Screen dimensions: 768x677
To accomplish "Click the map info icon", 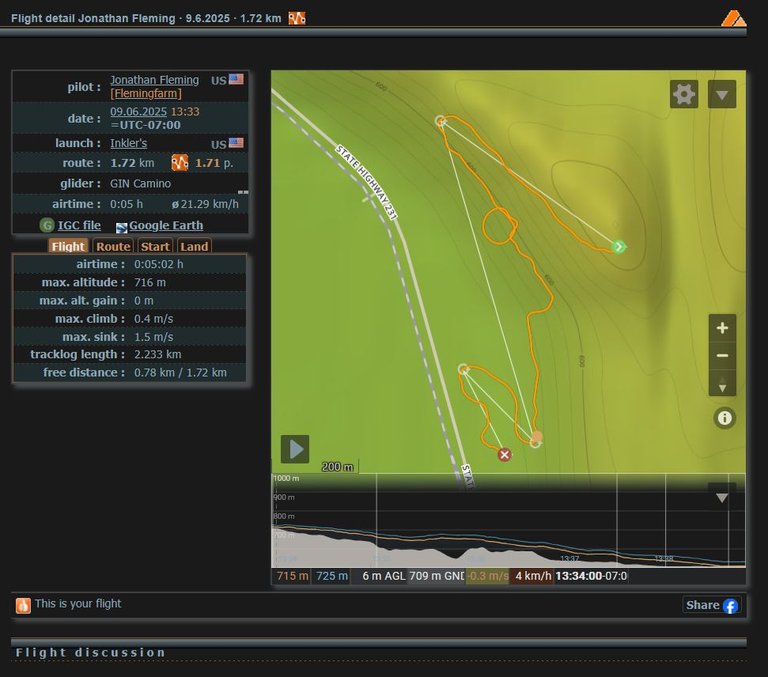I will click(x=724, y=418).
